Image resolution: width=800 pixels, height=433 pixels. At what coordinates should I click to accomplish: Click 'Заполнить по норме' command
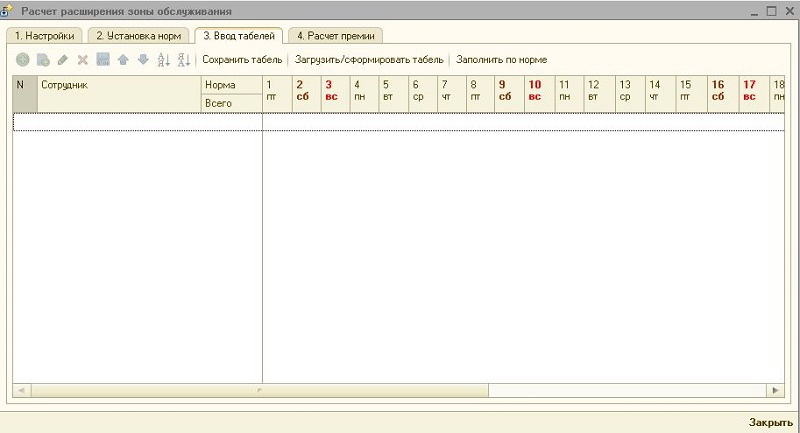tap(502, 60)
